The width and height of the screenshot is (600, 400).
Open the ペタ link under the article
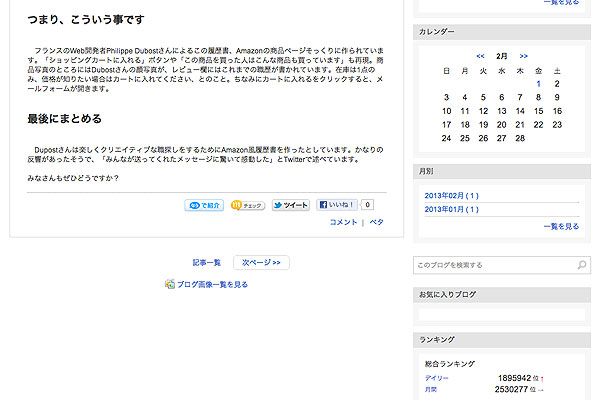coord(376,222)
